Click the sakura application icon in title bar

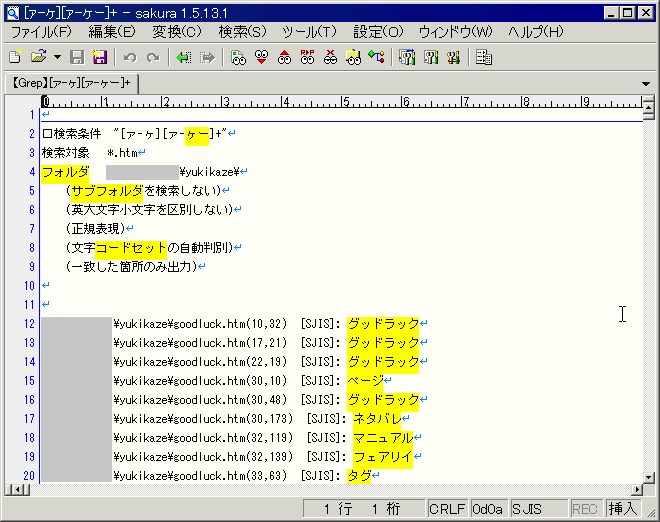13,13
